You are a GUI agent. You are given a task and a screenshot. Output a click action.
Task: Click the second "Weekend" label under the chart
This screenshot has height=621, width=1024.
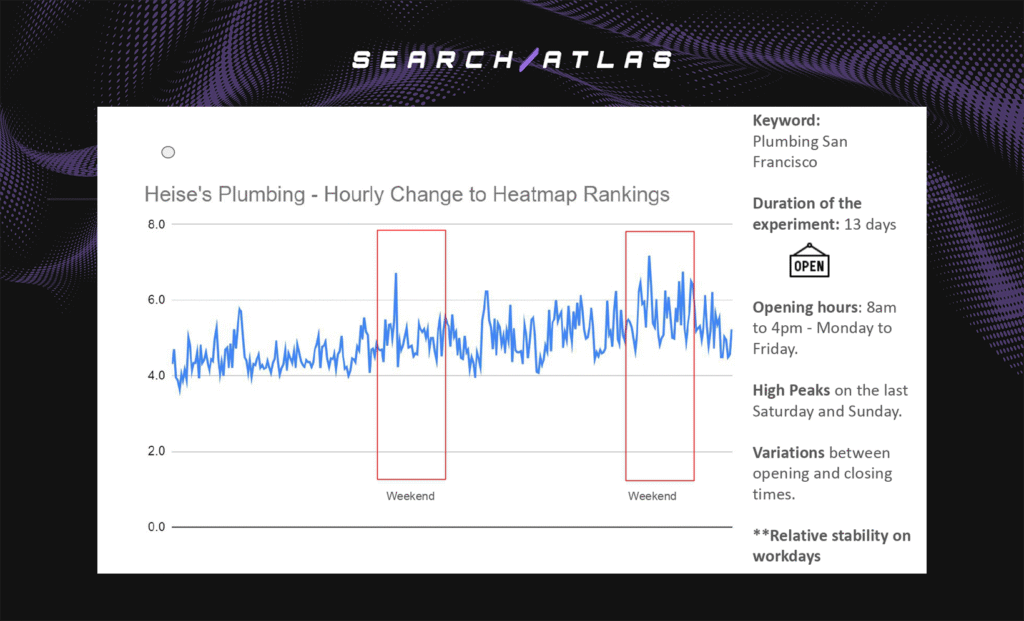click(652, 496)
